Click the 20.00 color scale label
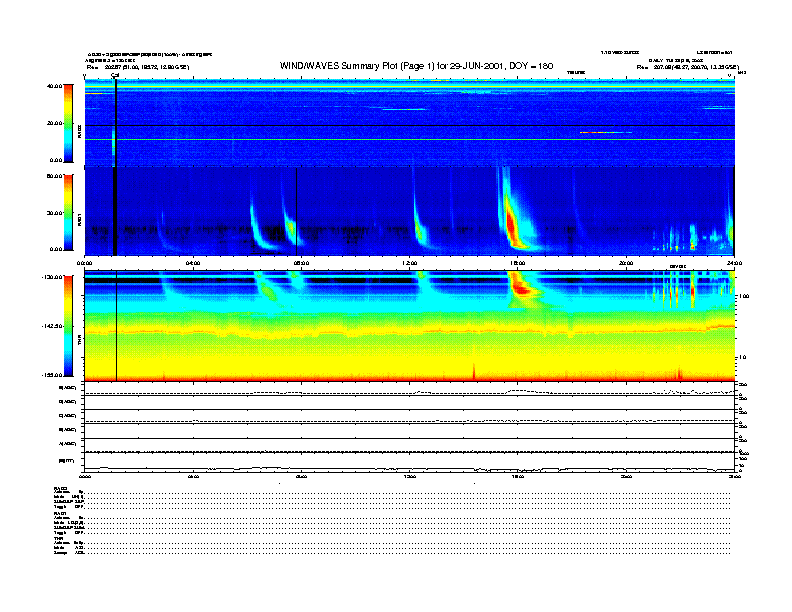792x612 pixels. coord(54,123)
